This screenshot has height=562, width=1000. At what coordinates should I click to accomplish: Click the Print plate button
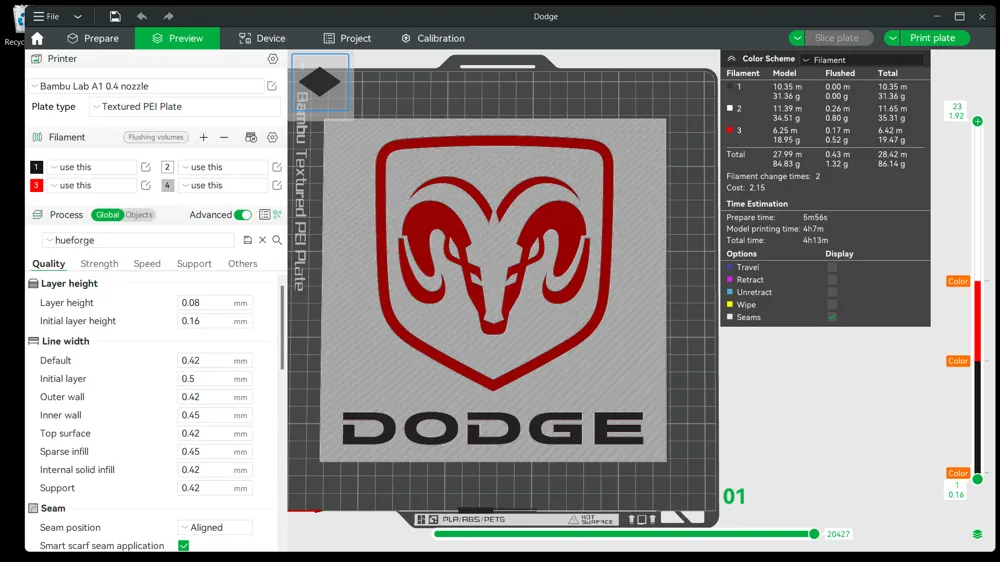[933, 38]
